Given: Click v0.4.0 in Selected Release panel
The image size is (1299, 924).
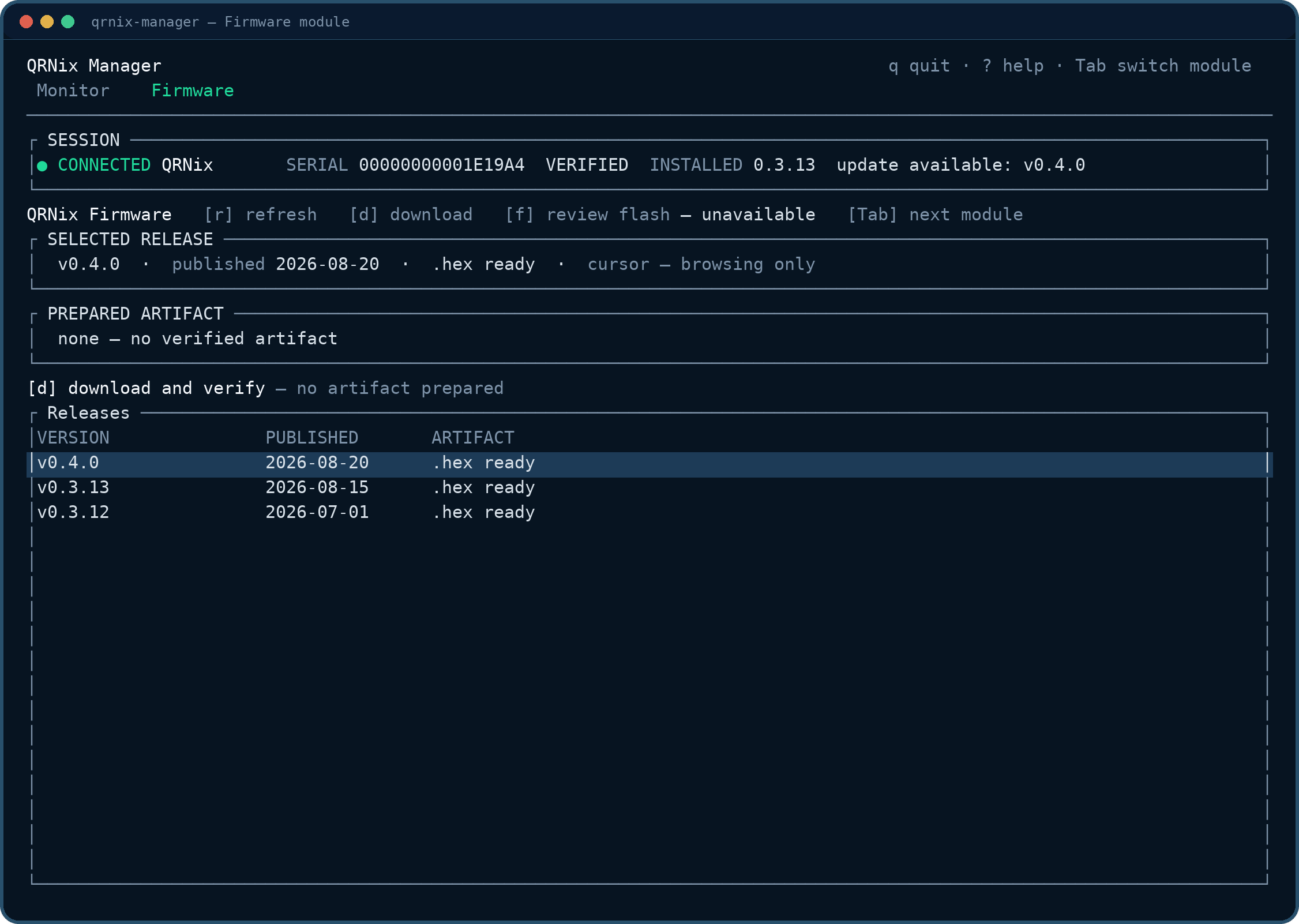Looking at the screenshot, I should (x=89, y=264).
